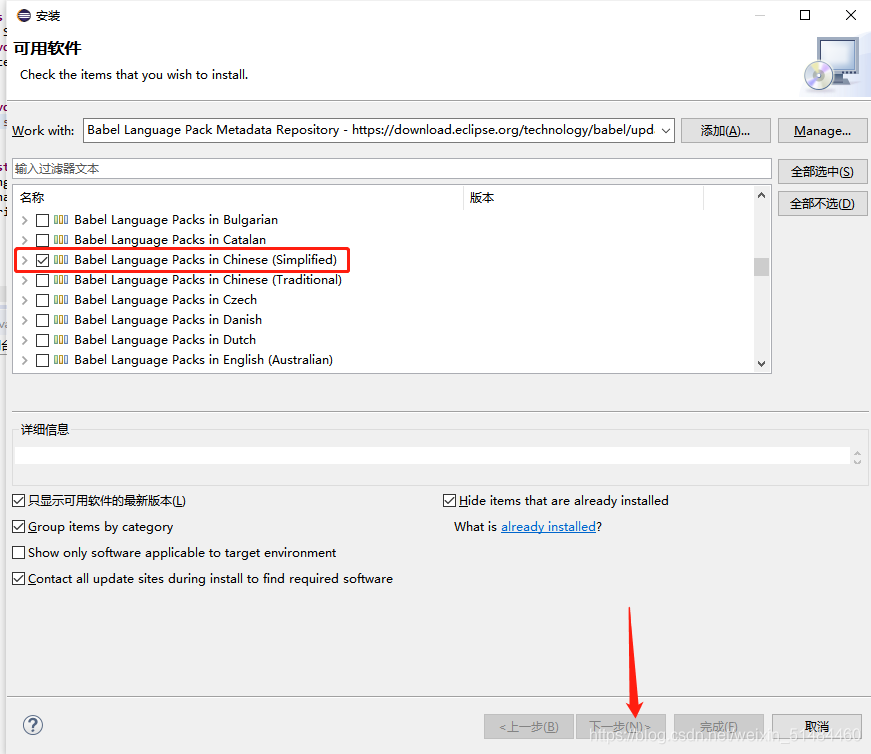The width and height of the screenshot is (871, 754).
Task: Expand the Chinese (Simplified) tree node
Action: [x=24, y=260]
